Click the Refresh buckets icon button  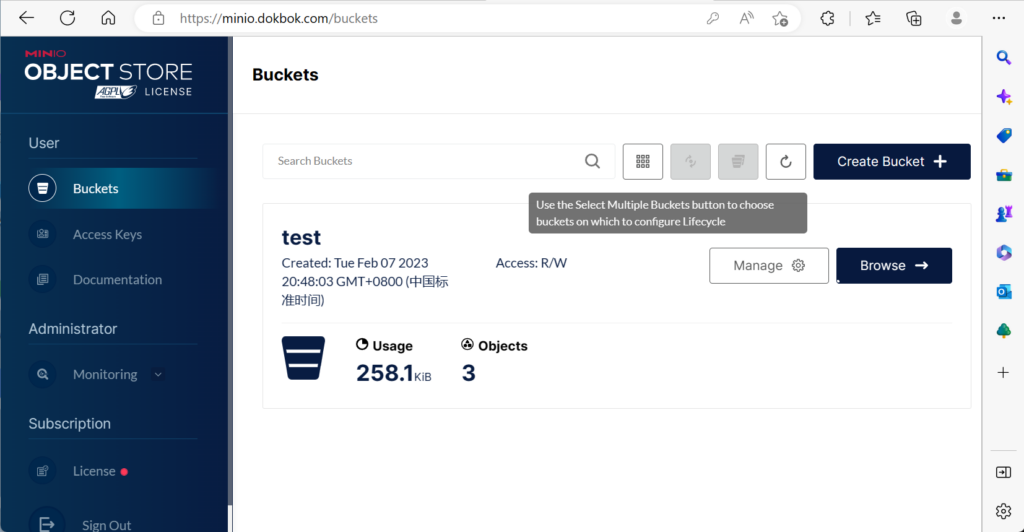(785, 161)
